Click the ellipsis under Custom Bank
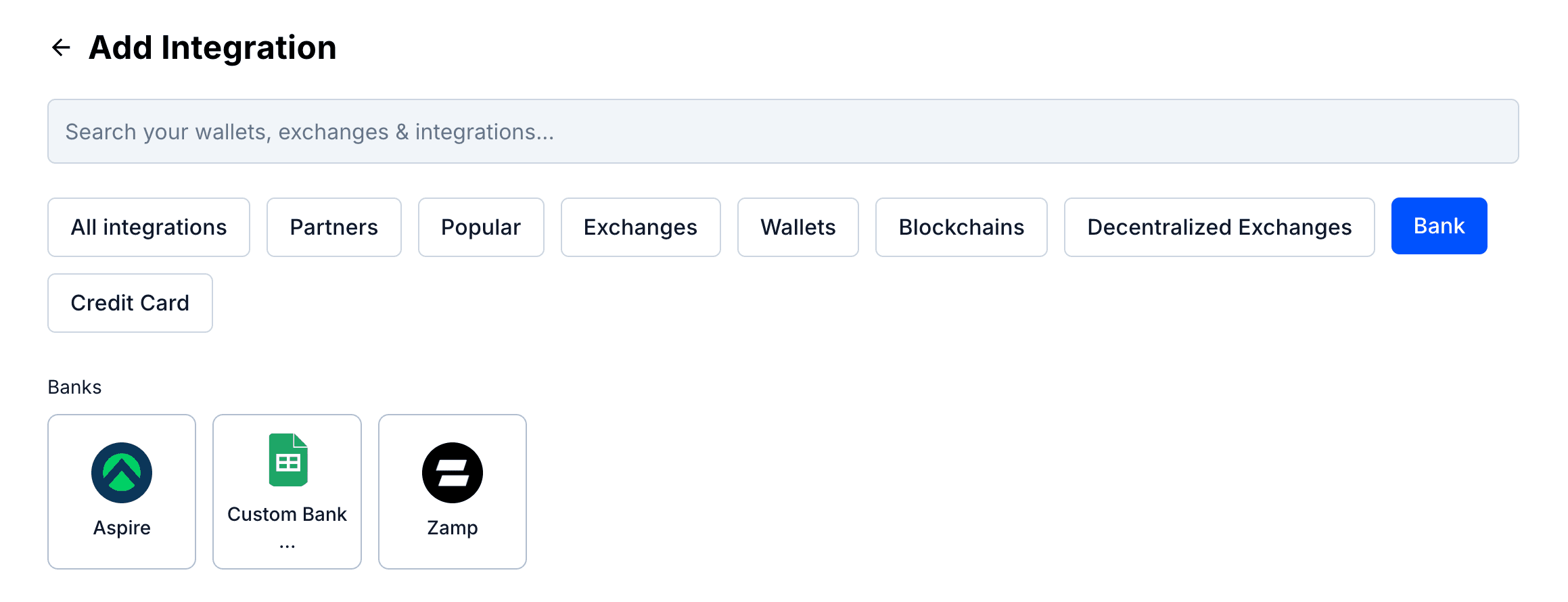Viewport: 1568px width, 602px height. 287,545
